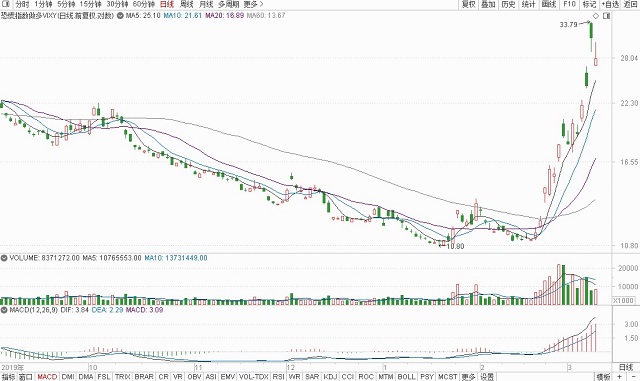Select the 1分钟 period
Screen dimensions: 640x381
click(x=43, y=4)
